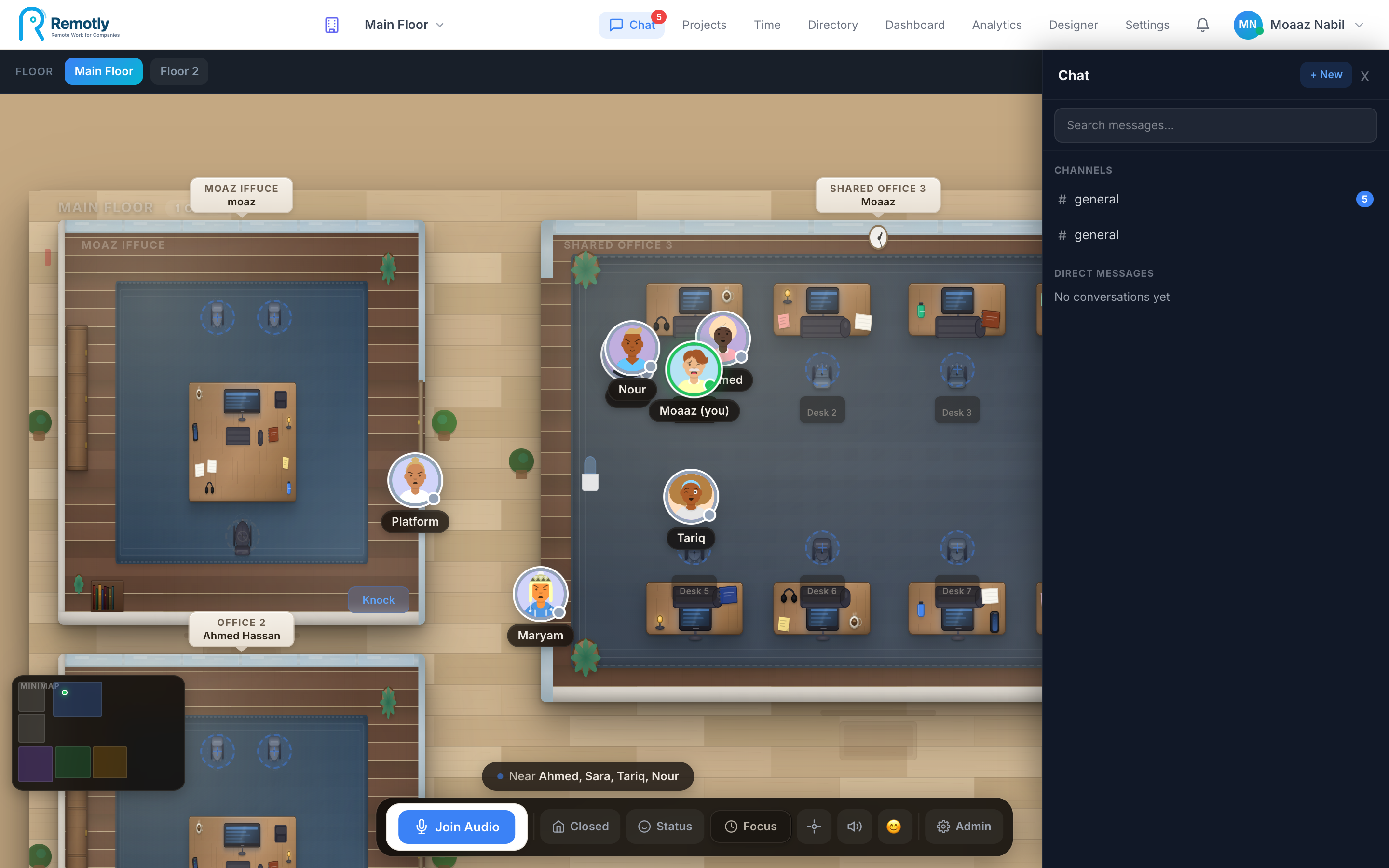Start a new chat with + New
1389x868 pixels.
click(1326, 75)
